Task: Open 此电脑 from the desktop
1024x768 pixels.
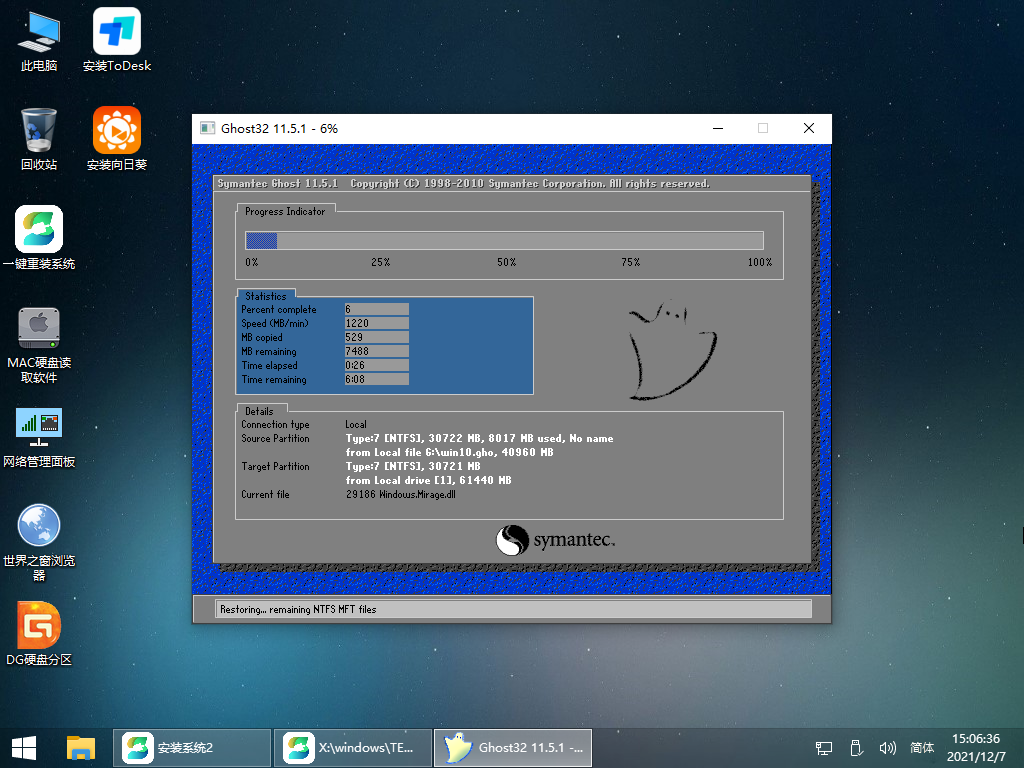Action: 37,40
